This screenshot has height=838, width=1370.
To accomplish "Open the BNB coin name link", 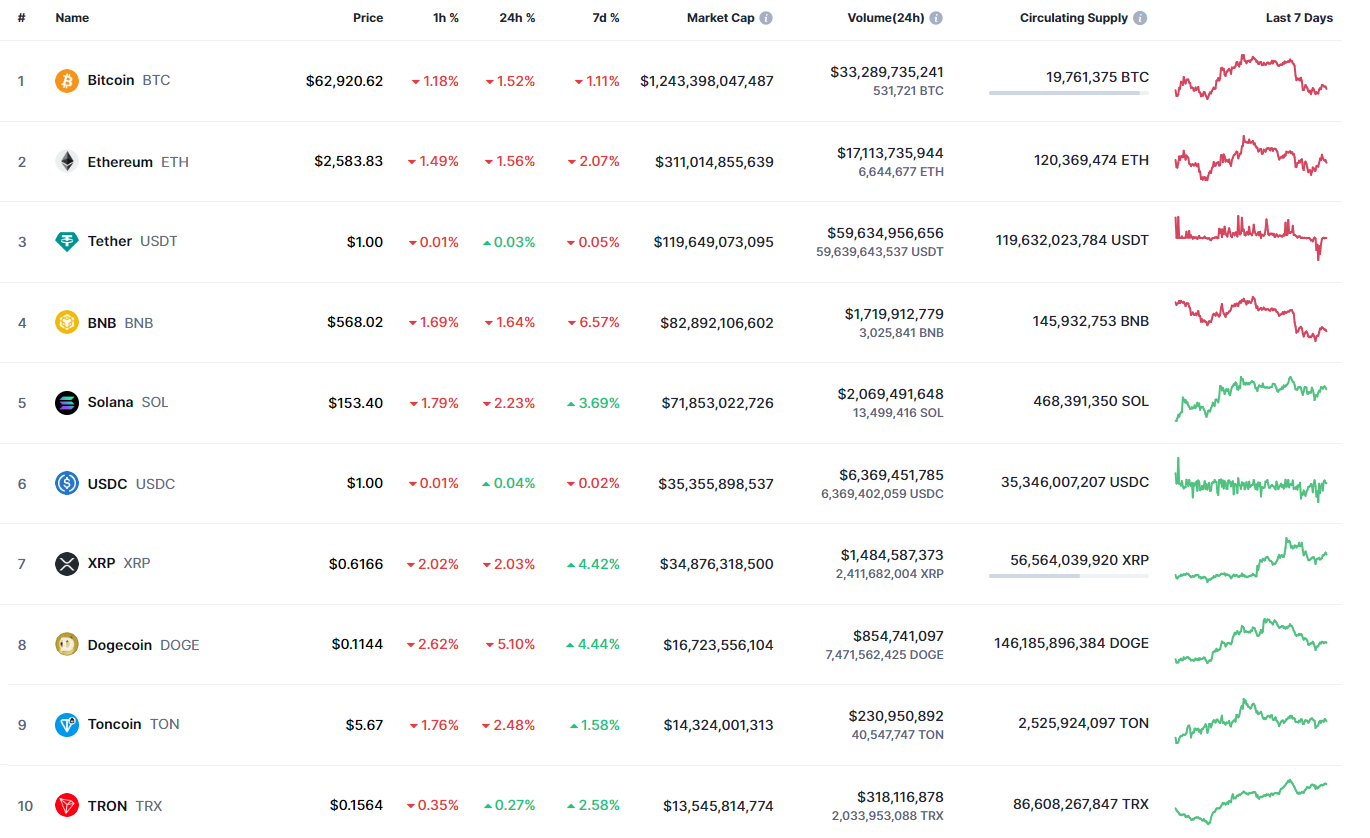I will (102, 323).
